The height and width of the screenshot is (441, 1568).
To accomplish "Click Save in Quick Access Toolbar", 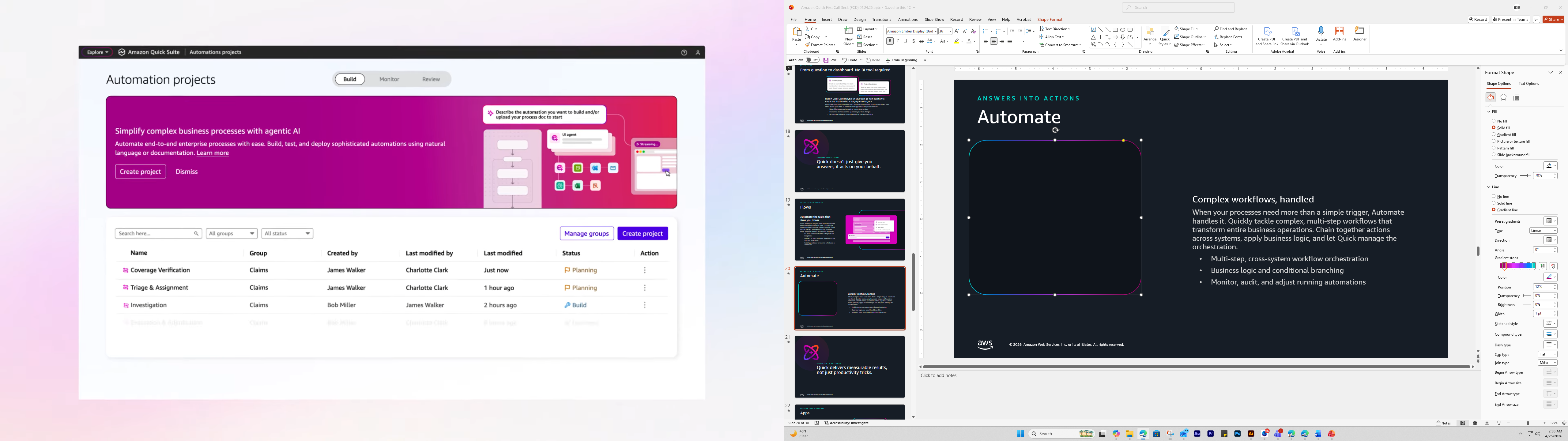I will point(830,60).
